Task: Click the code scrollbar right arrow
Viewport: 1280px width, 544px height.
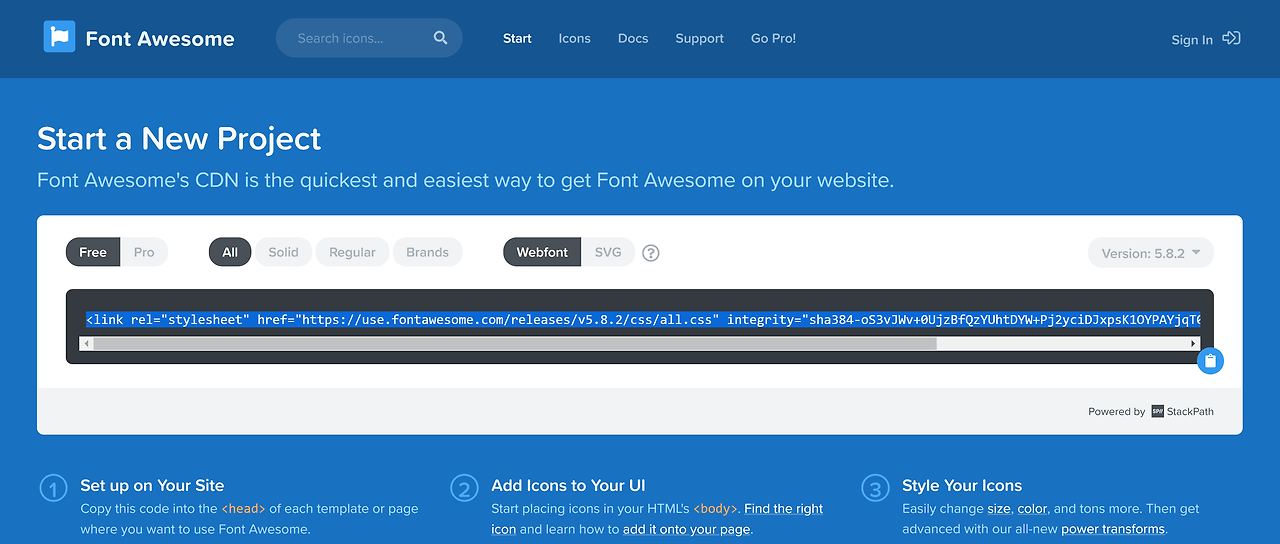Action: click(1193, 343)
